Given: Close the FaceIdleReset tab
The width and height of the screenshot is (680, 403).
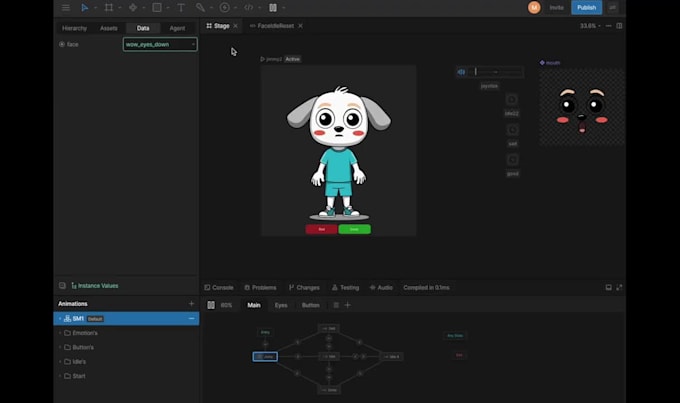Looking at the screenshot, I should pyautogui.click(x=300, y=26).
